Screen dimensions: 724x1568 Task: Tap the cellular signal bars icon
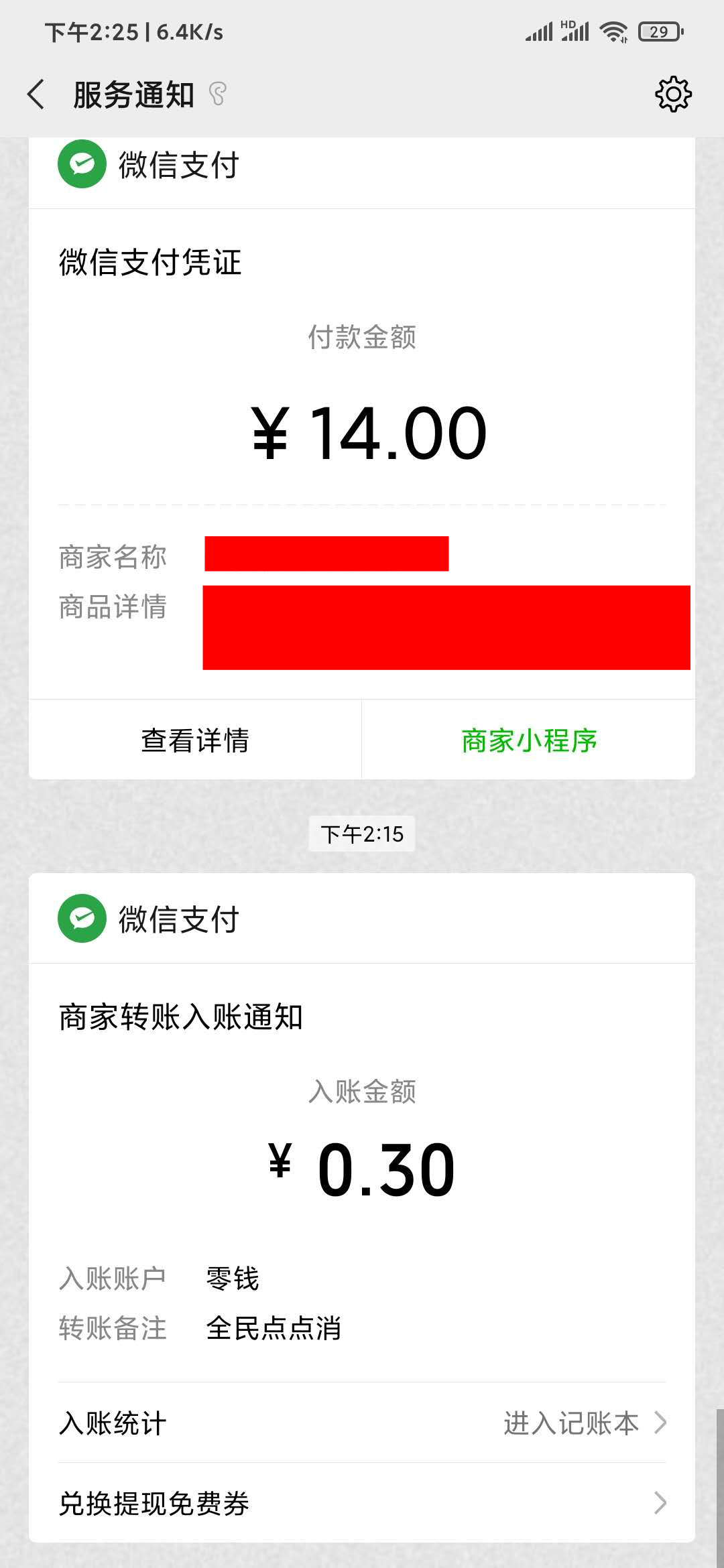tap(539, 31)
